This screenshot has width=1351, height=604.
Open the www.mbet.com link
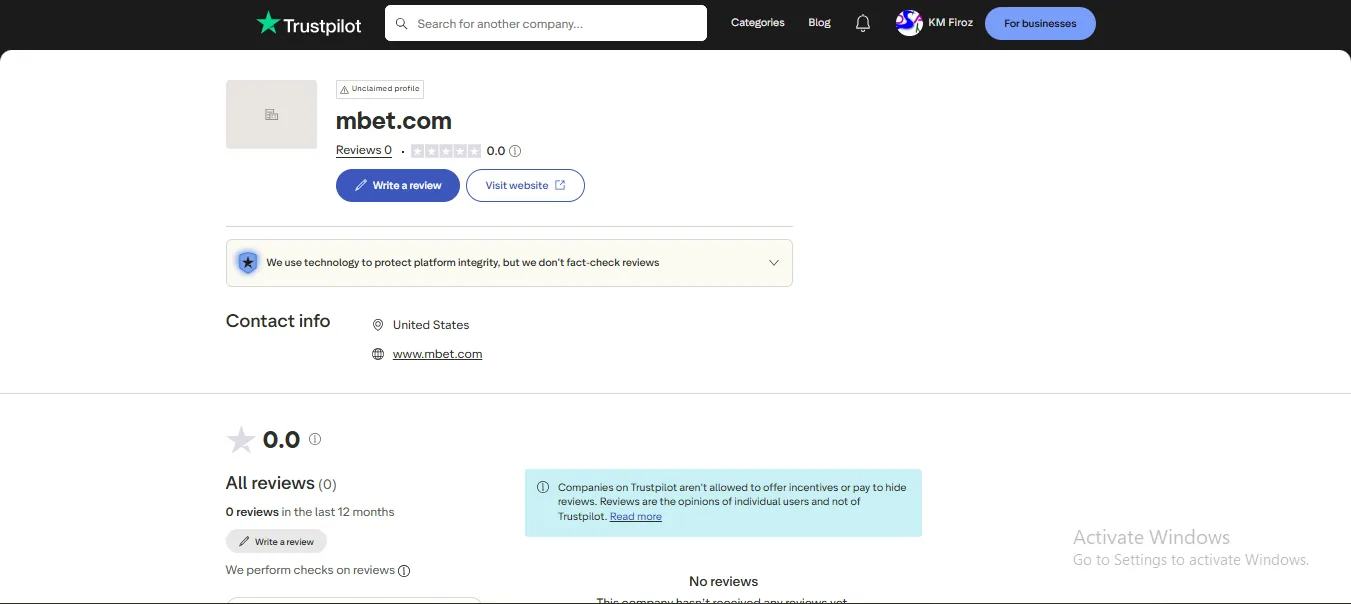coord(437,354)
